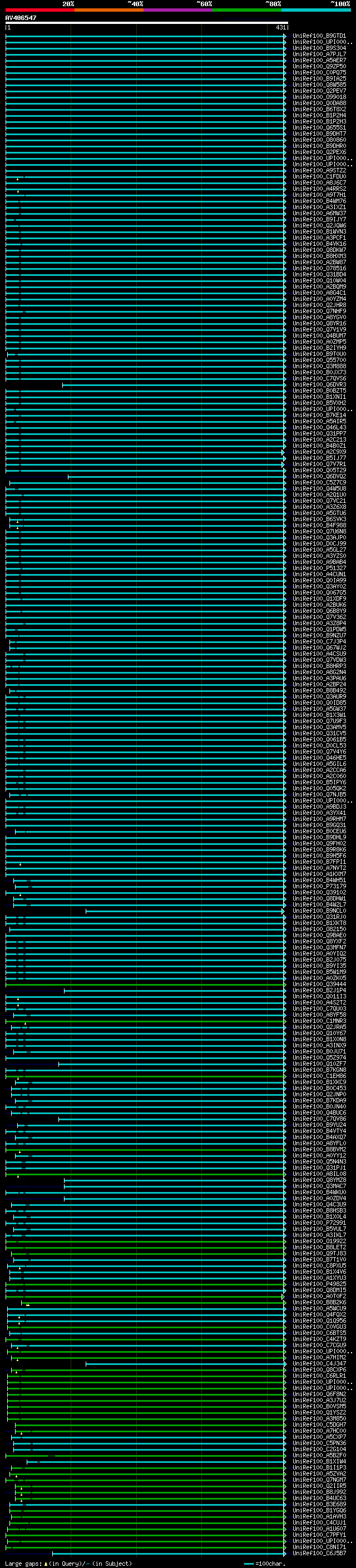The height and width of the screenshot is (1568, 356).
Task: Select hit UniRef100_O19922
Action: (x=319, y=1241)
